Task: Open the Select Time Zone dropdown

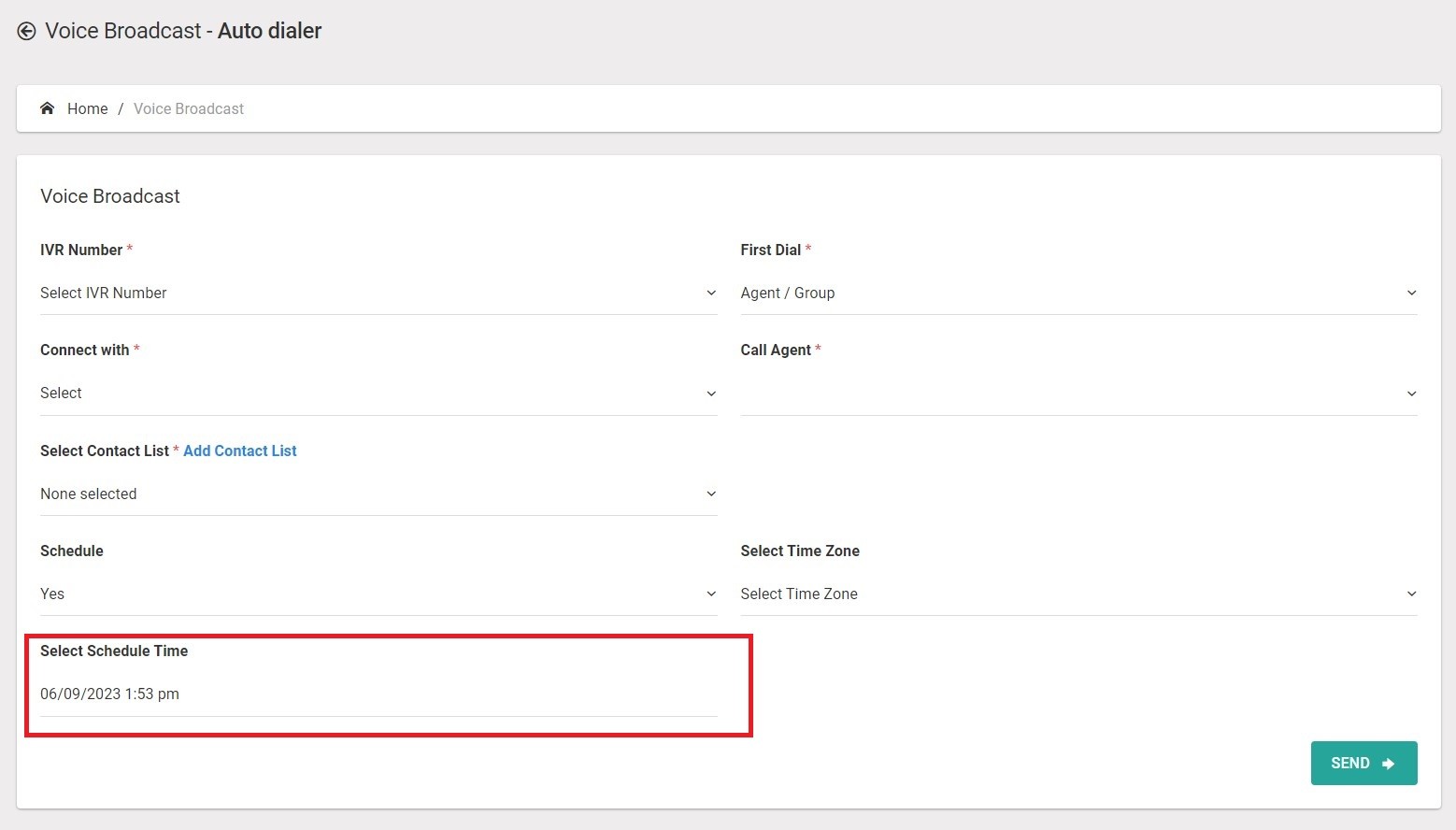Action: click(x=1078, y=594)
